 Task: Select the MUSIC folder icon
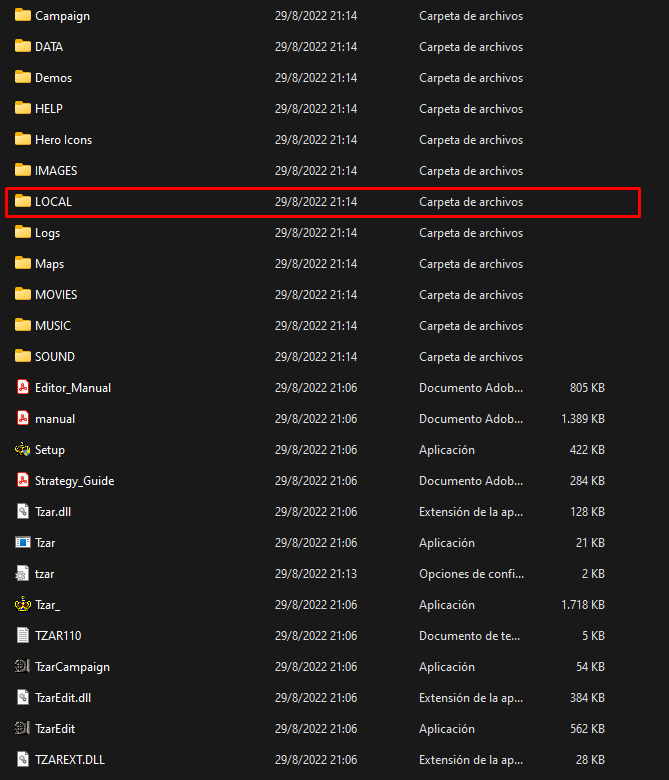[23, 325]
